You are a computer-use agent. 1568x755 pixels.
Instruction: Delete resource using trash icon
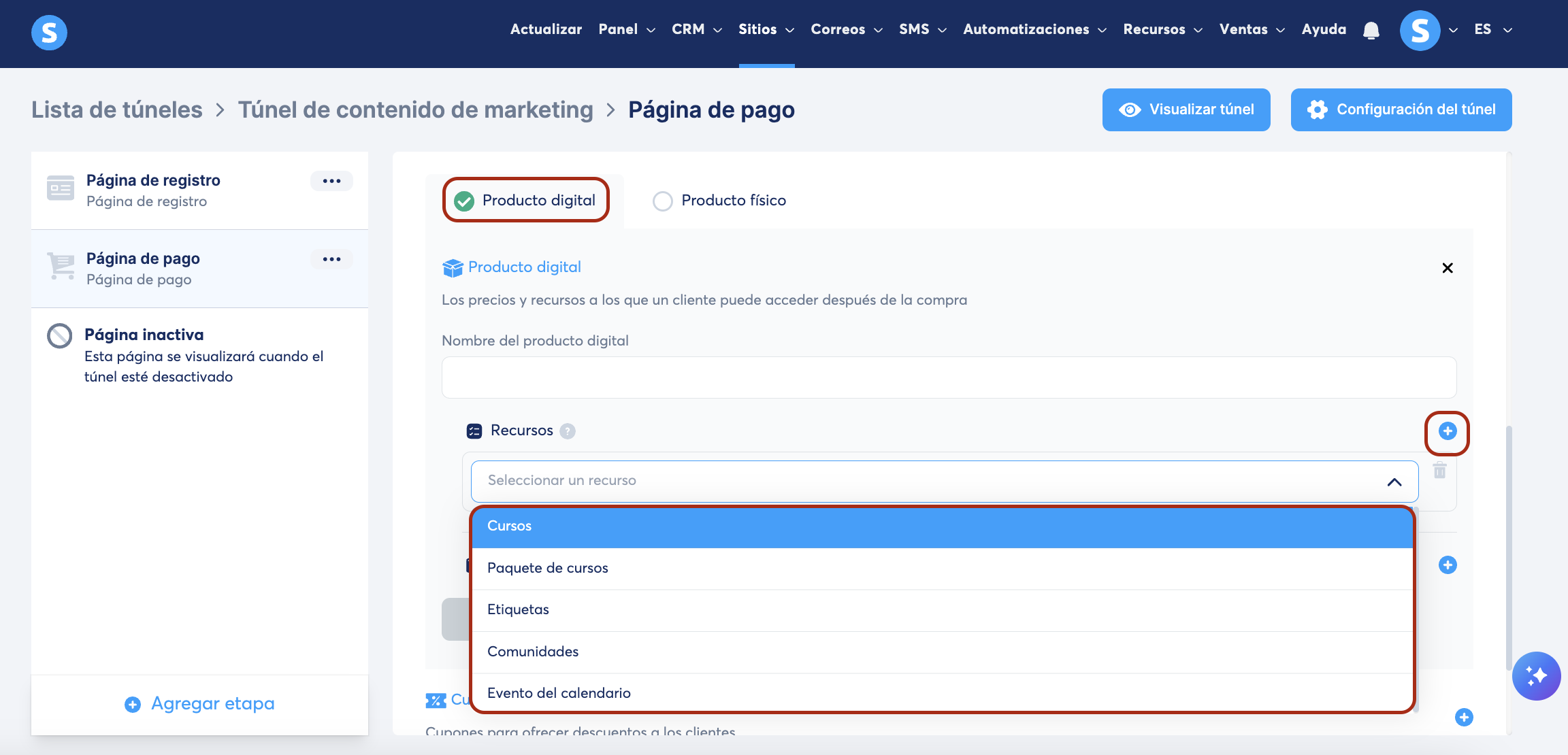coord(1440,470)
